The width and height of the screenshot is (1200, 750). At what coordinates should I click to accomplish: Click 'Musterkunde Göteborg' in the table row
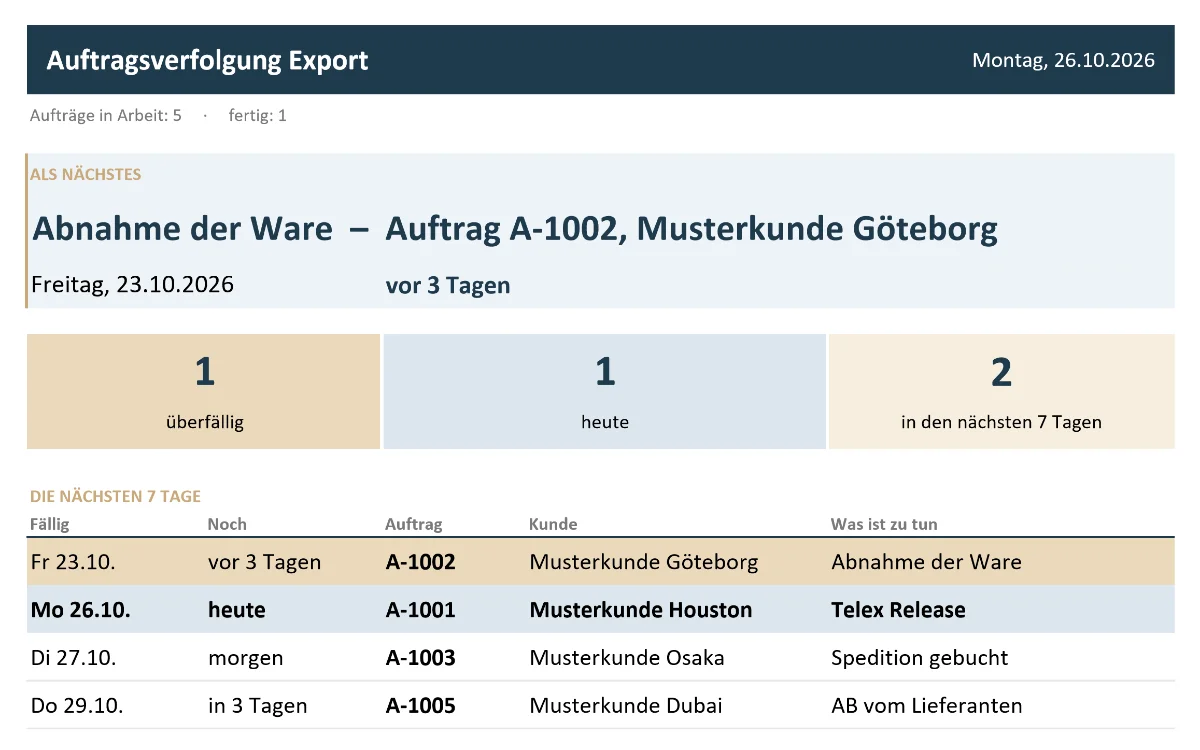[x=644, y=562]
